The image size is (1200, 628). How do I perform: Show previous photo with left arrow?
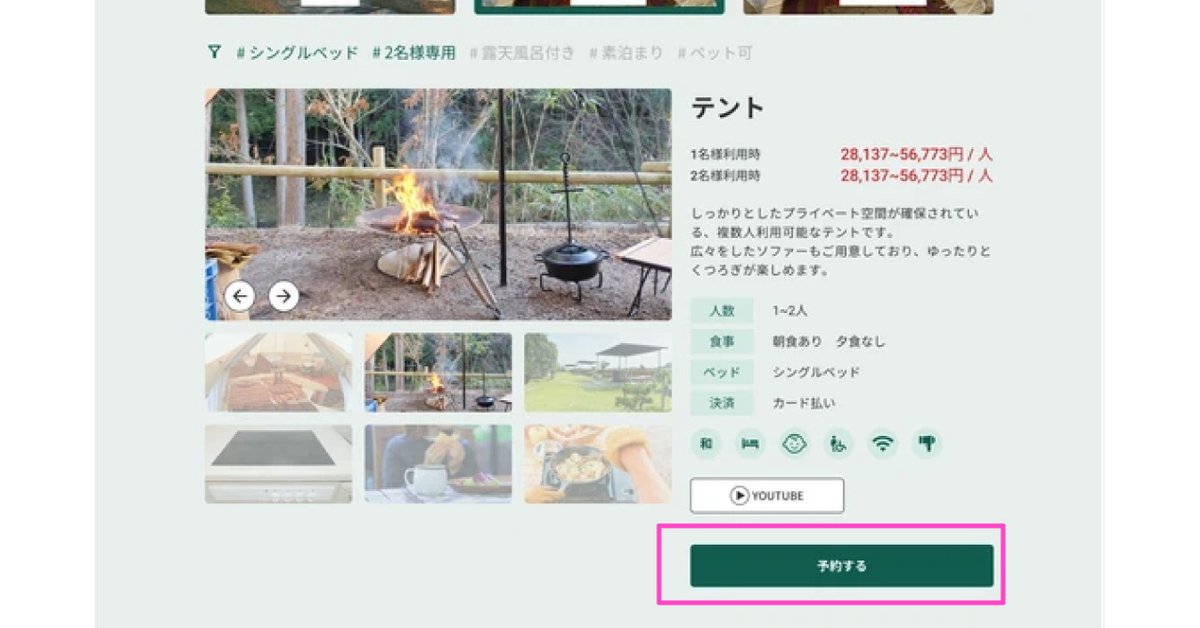(x=240, y=295)
